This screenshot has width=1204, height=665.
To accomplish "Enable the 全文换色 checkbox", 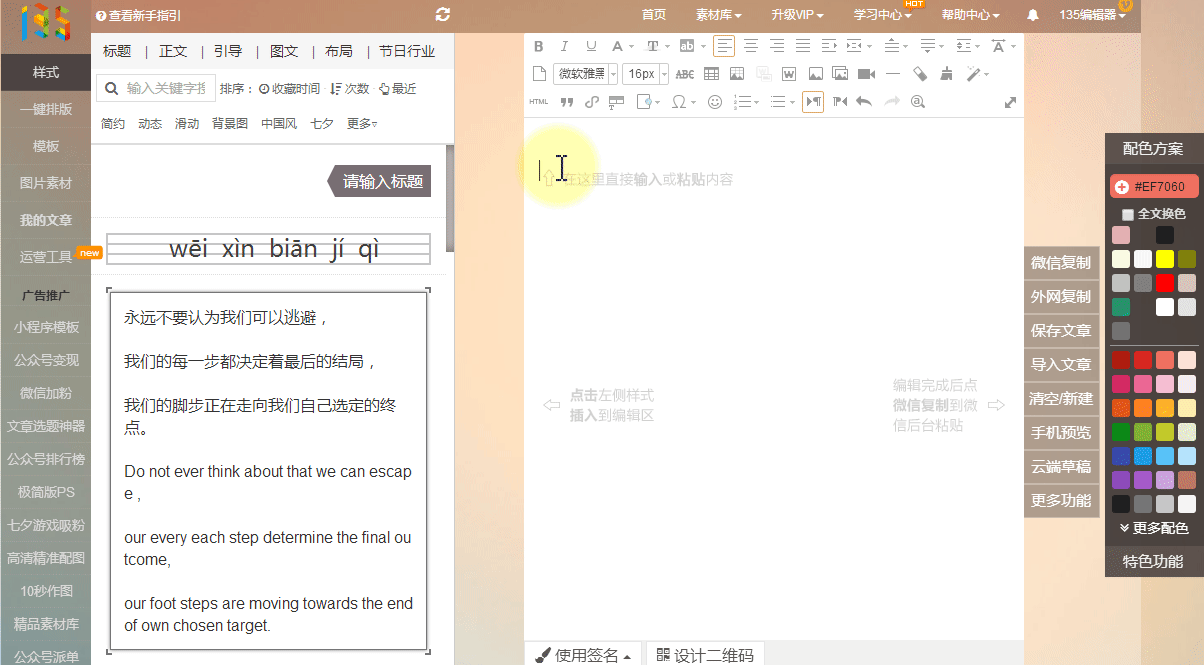I will (x=1128, y=214).
